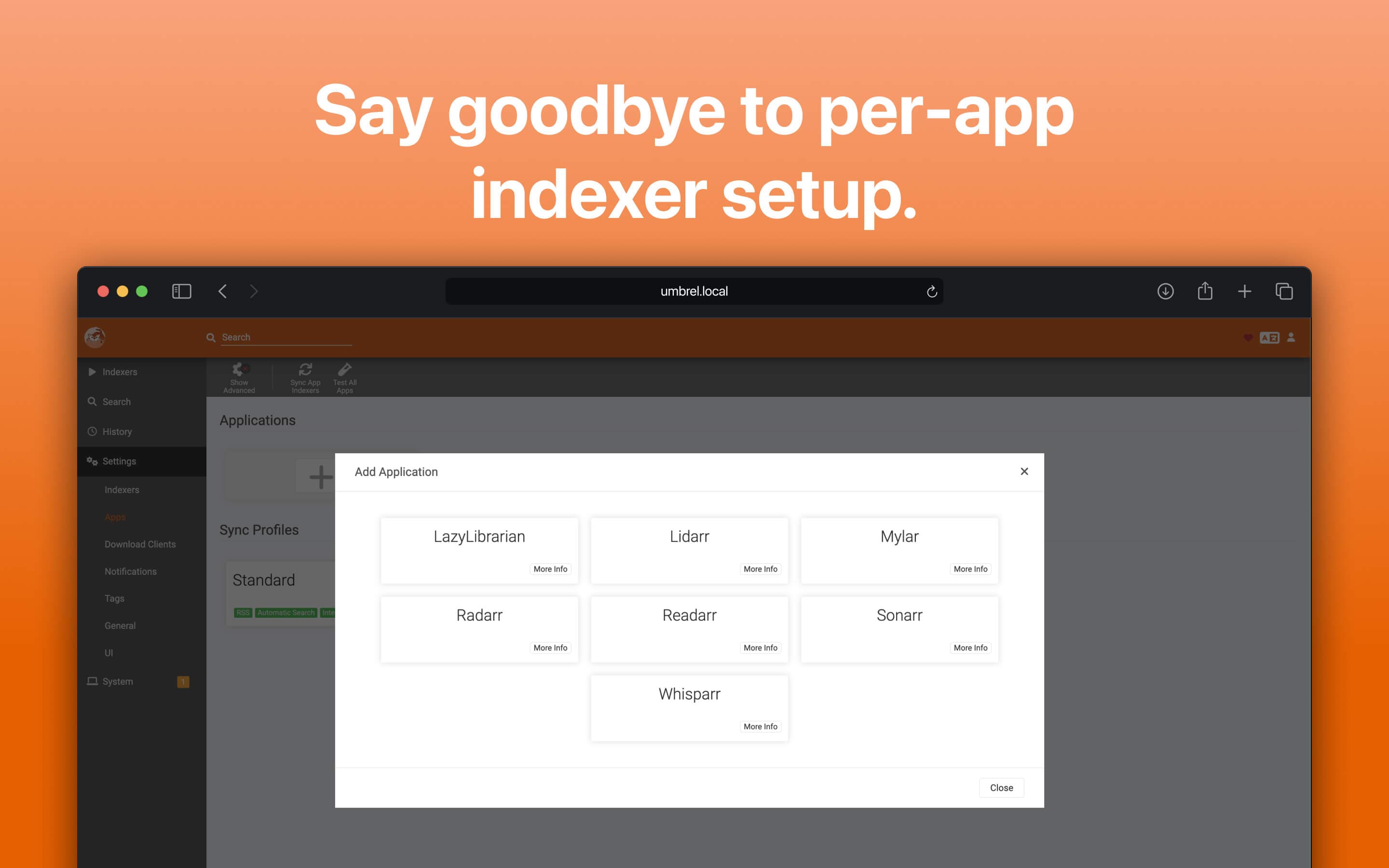
Task: Open Settings in the left sidebar
Action: 119,461
